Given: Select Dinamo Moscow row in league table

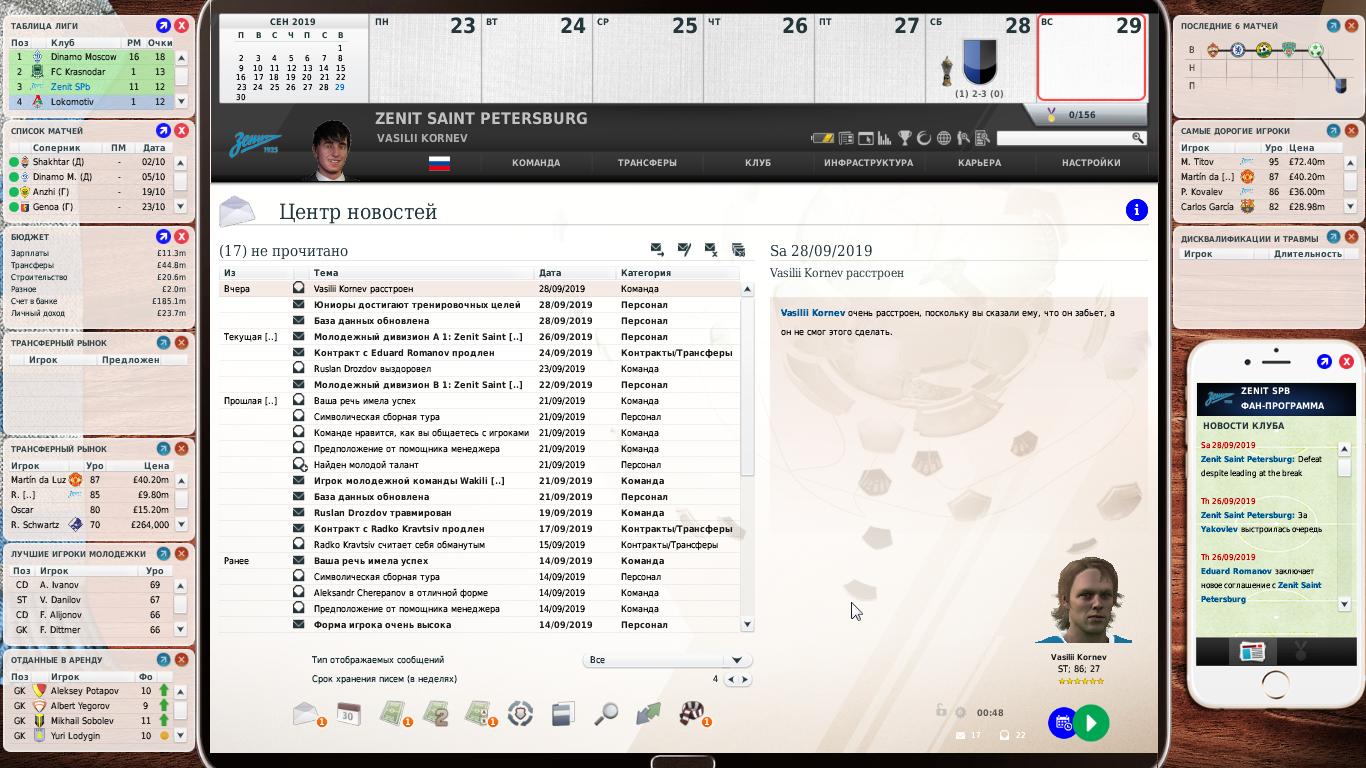Looking at the screenshot, I should (x=91, y=57).
